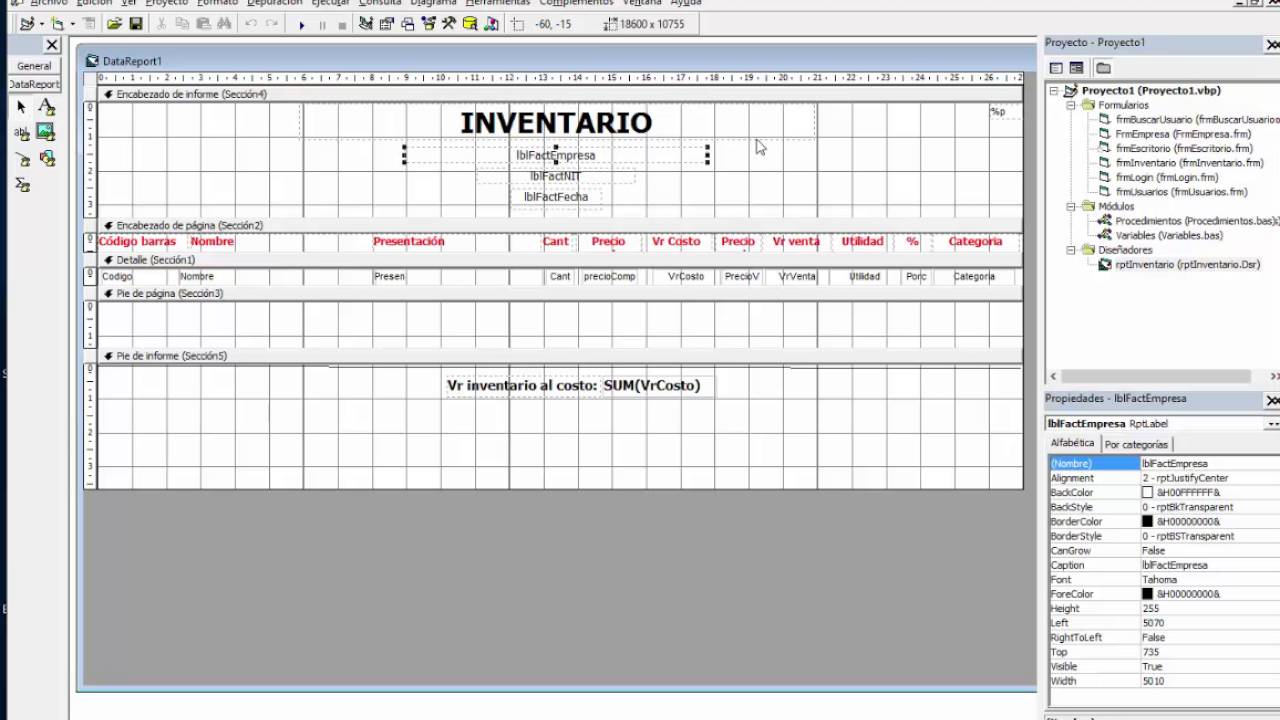Collapse the Proyecto1 root node

tap(1054, 90)
